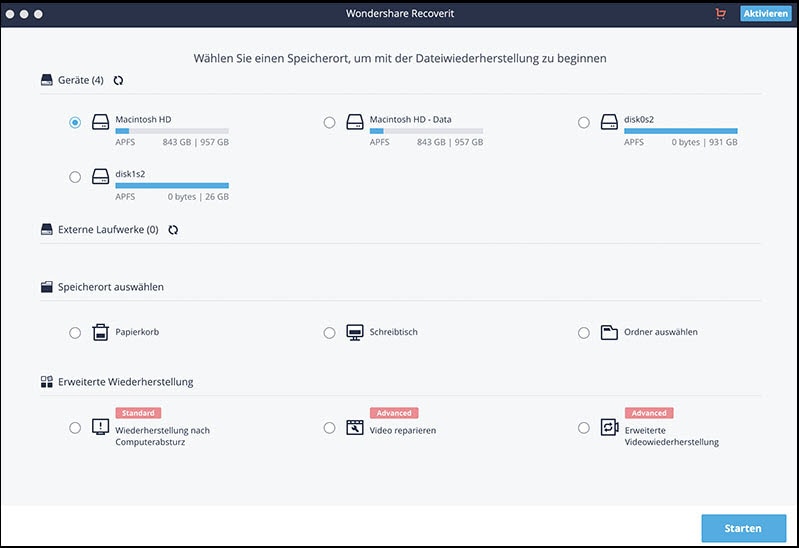The height and width of the screenshot is (548, 799).
Task: Click the disk1s2 label
Action: pyautogui.click(x=130, y=174)
